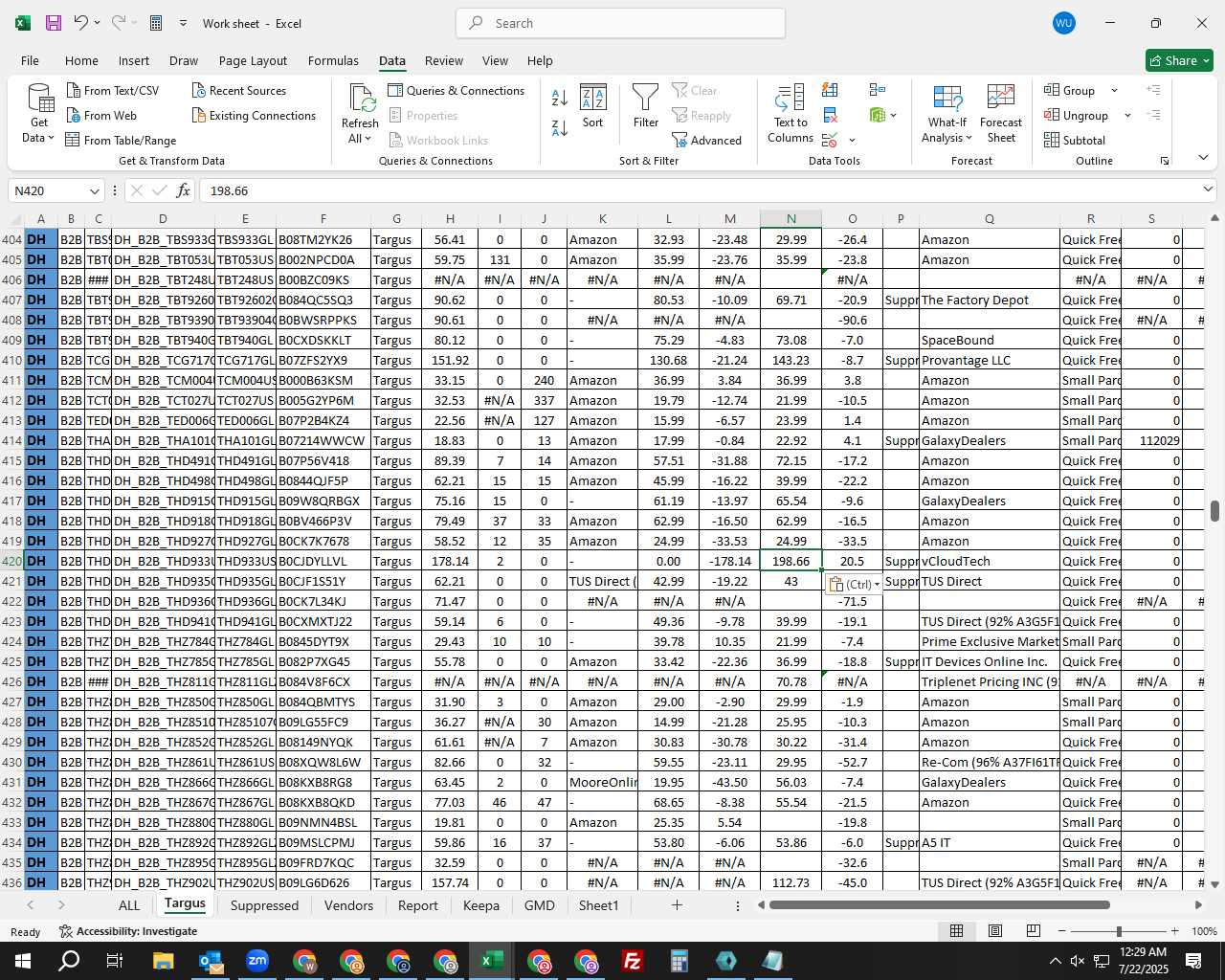Open the Data Model manage icon
Screen dimensions: 1225x980
click(x=878, y=115)
